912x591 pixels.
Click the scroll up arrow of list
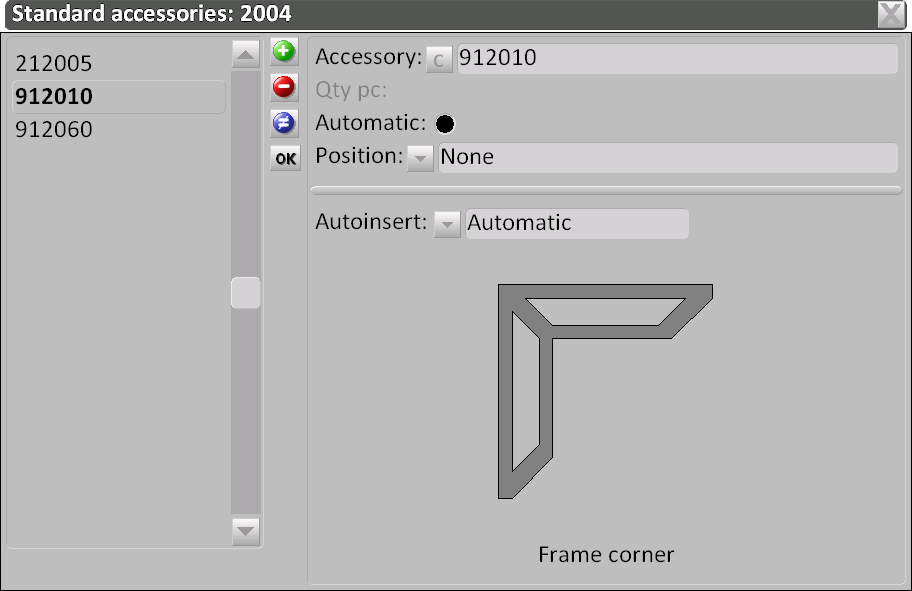point(245,55)
